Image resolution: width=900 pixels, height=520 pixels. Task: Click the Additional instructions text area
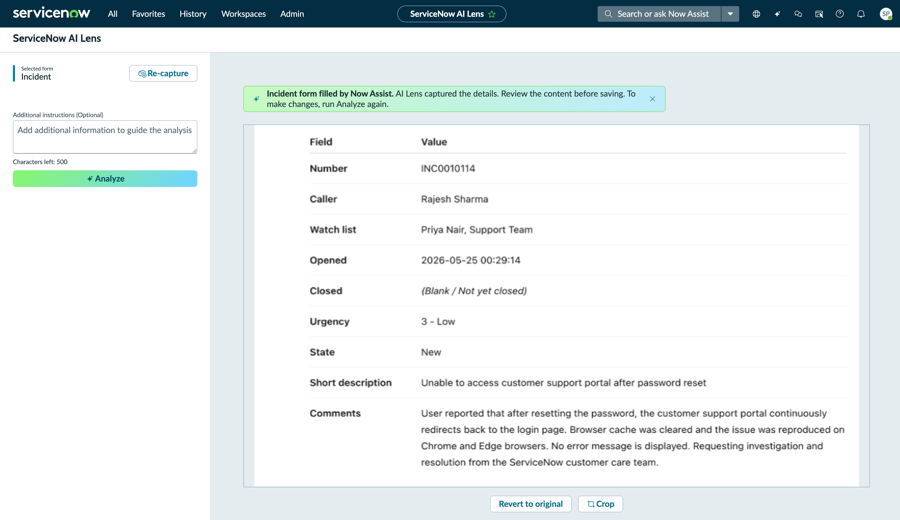105,137
